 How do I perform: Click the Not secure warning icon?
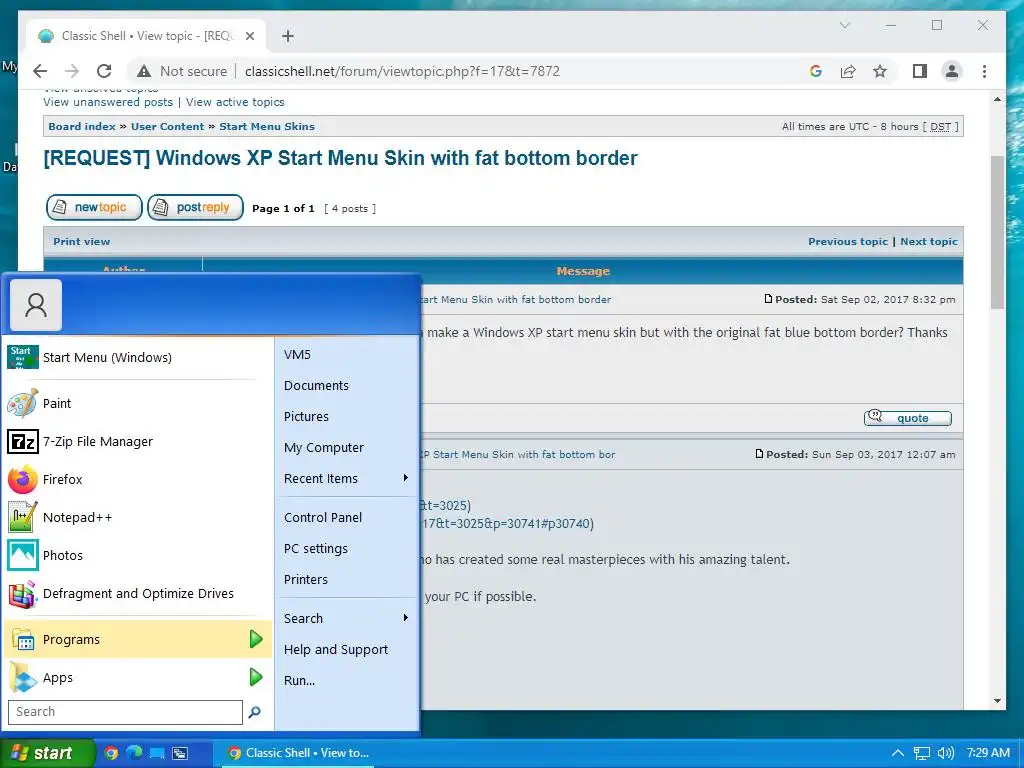(144, 71)
